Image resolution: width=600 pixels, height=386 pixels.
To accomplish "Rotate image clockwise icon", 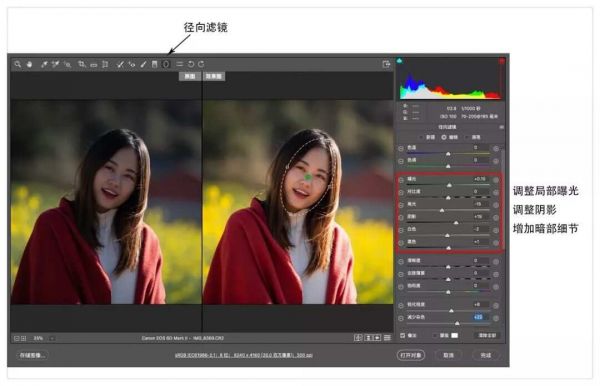I will 201,64.
